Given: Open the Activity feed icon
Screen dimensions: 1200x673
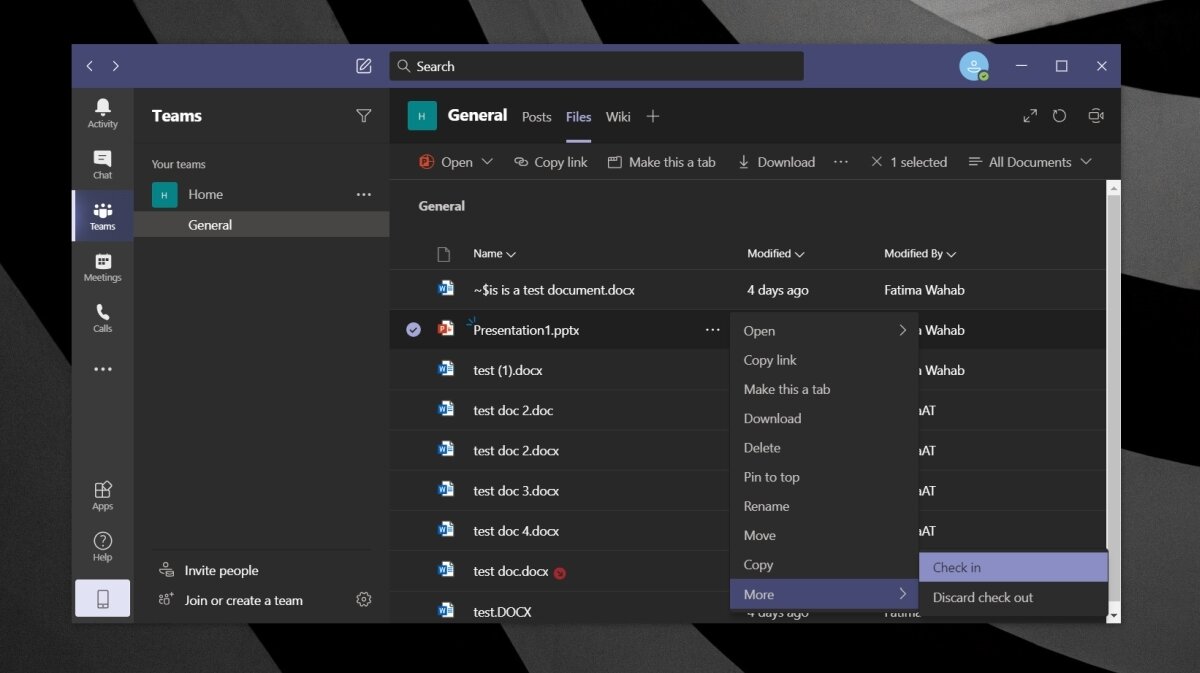Looking at the screenshot, I should (x=102, y=113).
